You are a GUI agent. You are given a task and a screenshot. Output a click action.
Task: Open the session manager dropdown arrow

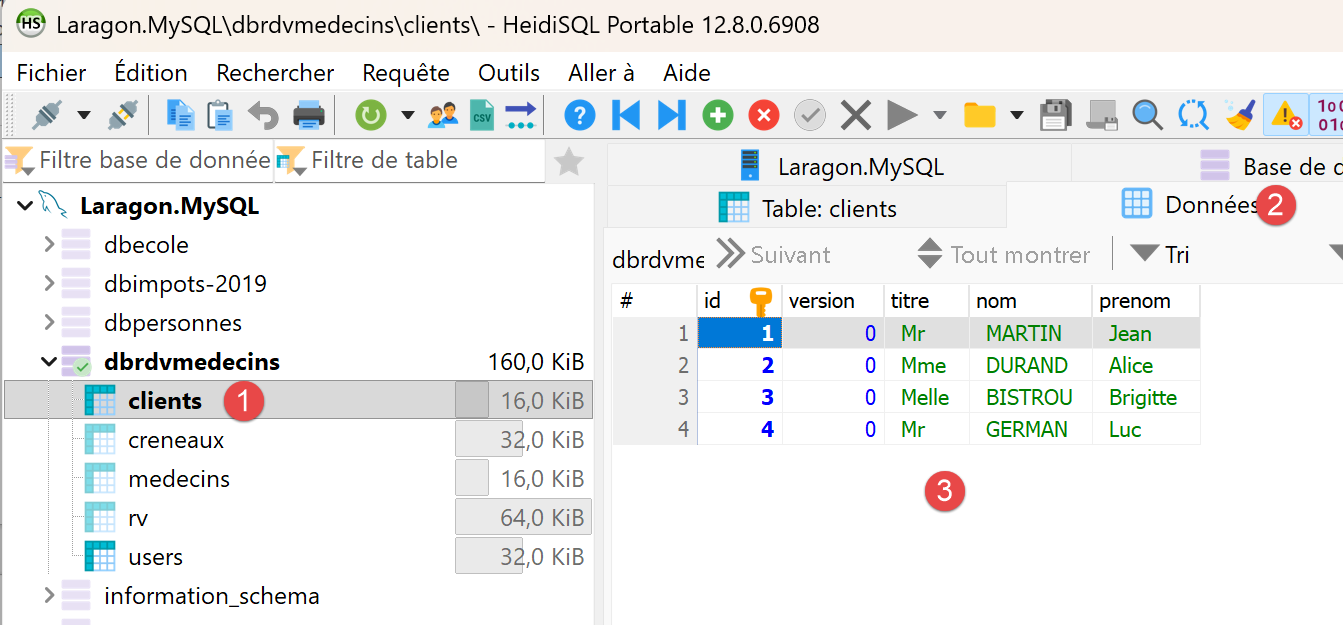tap(84, 115)
